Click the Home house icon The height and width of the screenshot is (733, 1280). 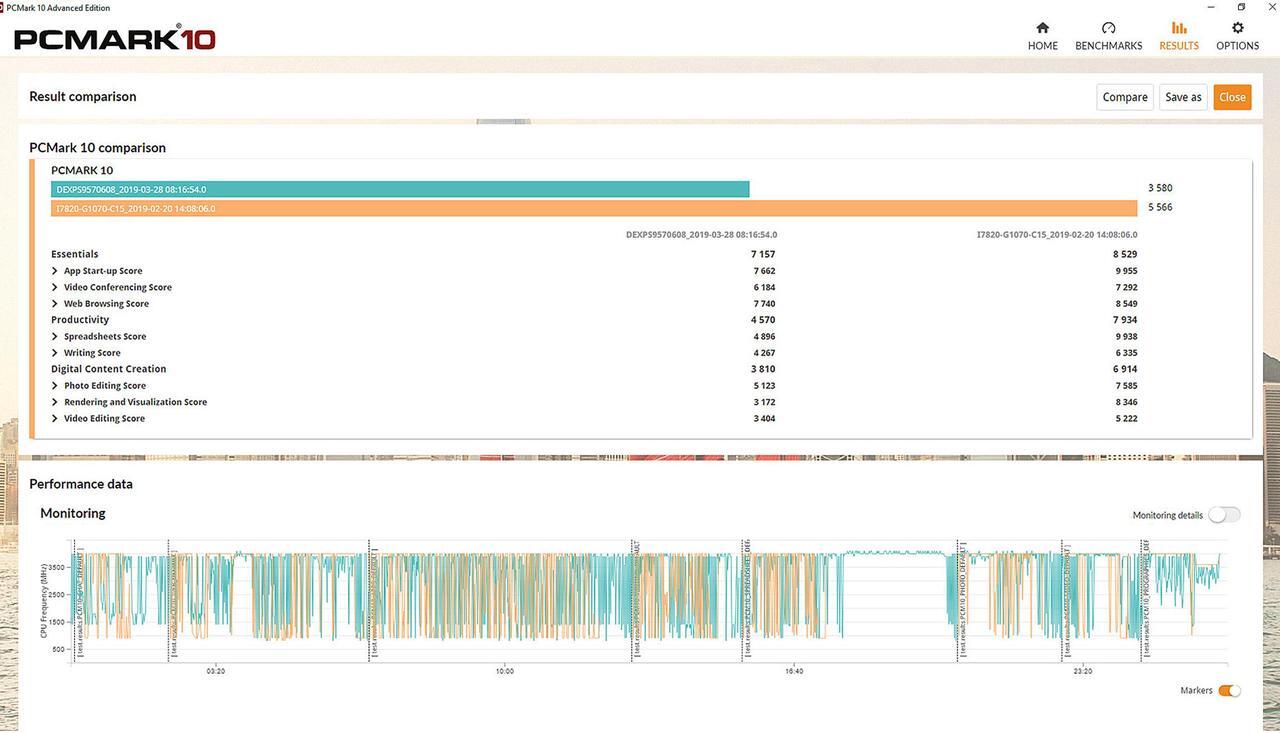1042,28
